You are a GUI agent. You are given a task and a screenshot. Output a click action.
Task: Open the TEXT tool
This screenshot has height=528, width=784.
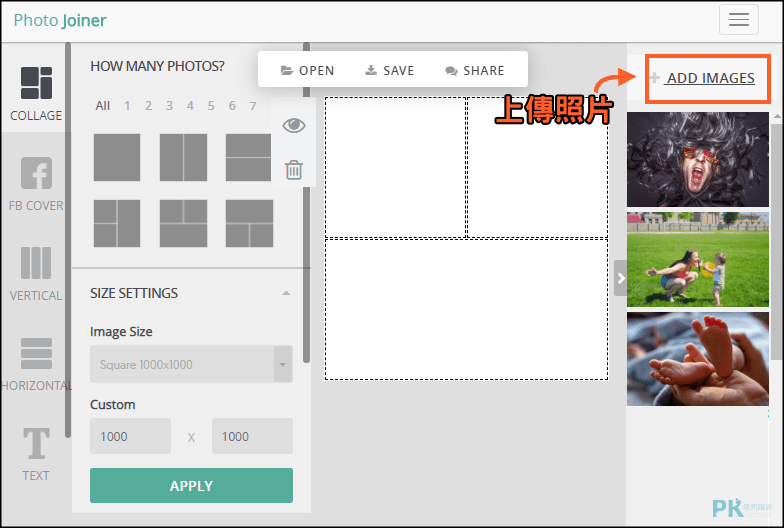pos(36,454)
